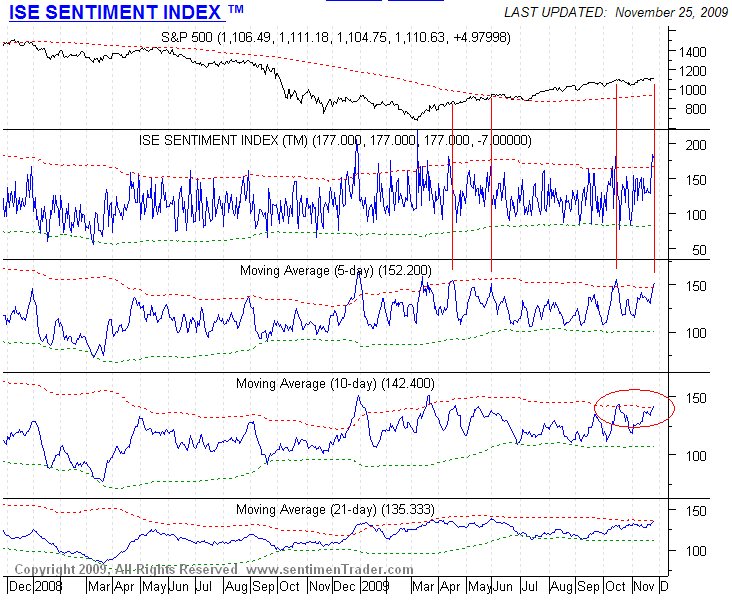
Task: Click the 100 label in the 10-day panel
Action: pyautogui.click(x=696, y=456)
